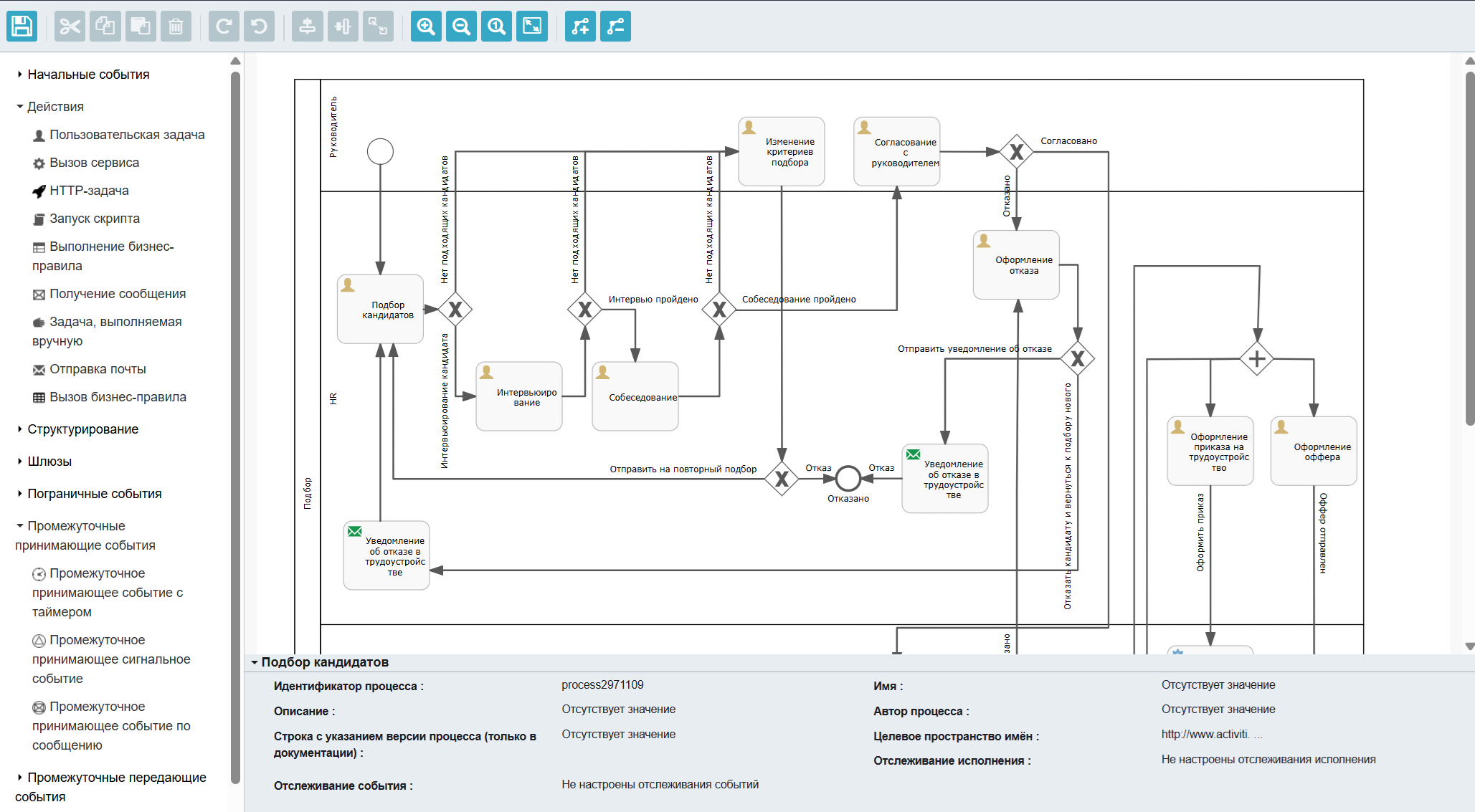Zoom in with the magnifier plus icon

[x=426, y=27]
